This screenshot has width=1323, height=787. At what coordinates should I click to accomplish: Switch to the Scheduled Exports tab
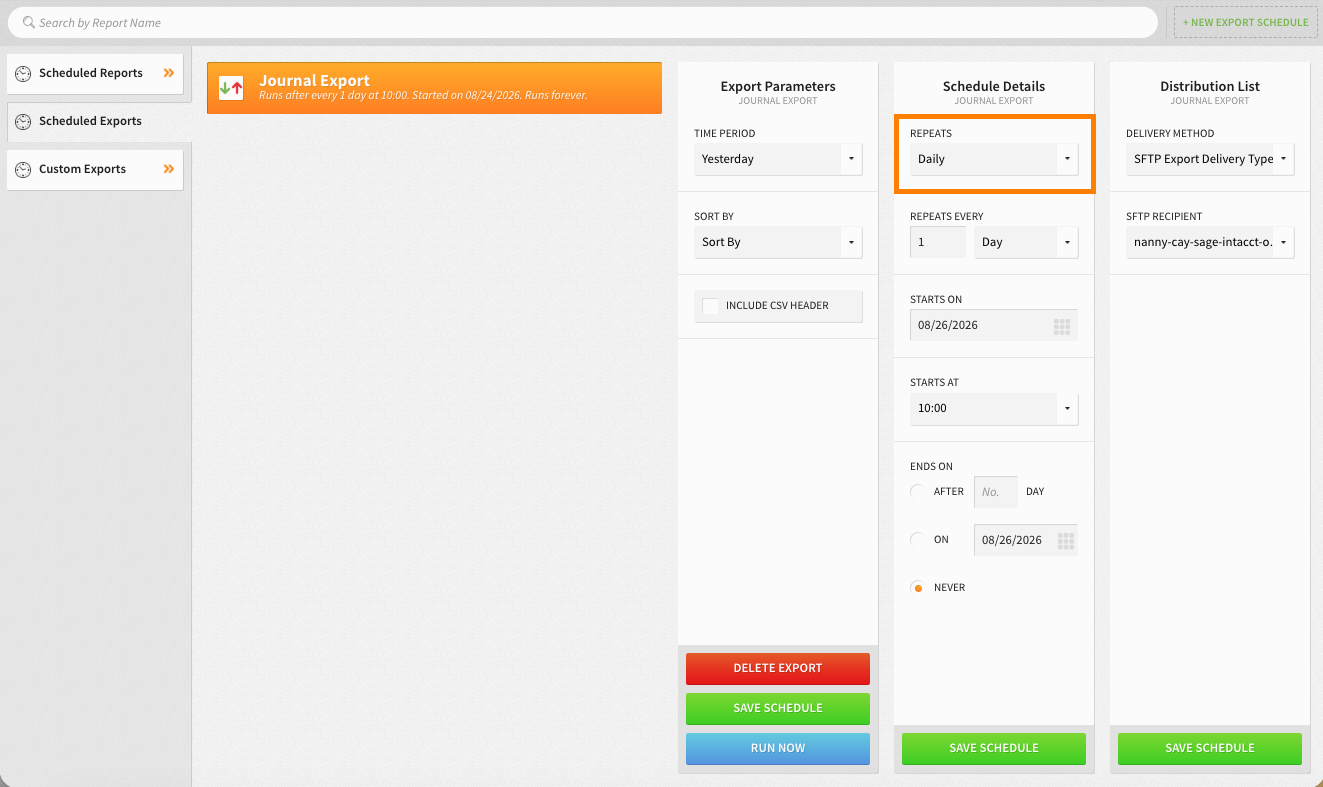click(x=98, y=121)
